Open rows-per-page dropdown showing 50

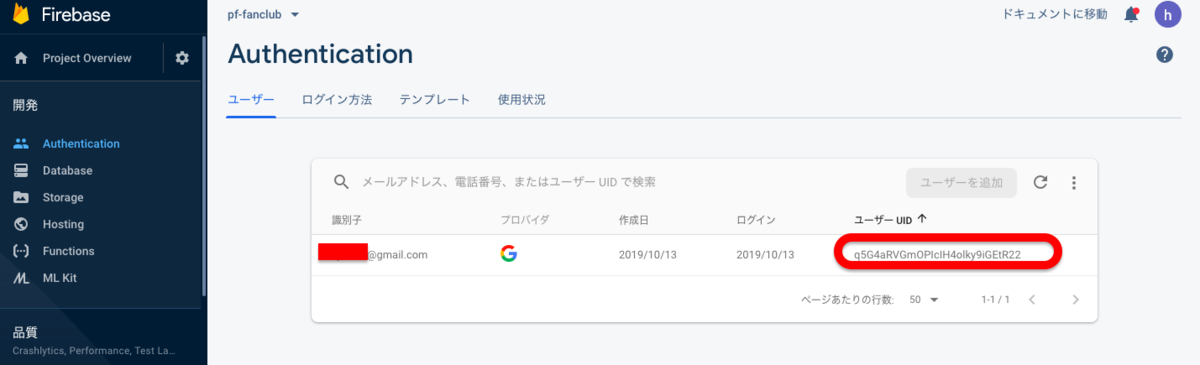pos(924,299)
